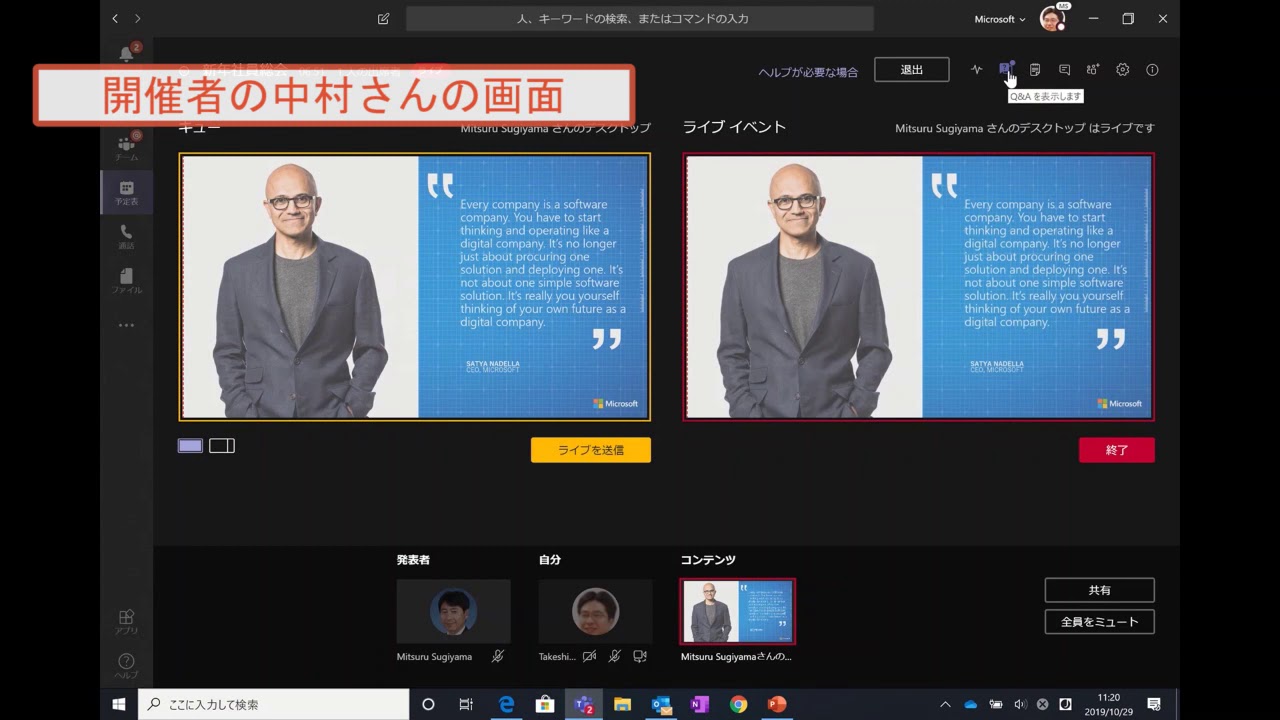Click the Windows taskbar search box
The width and height of the screenshot is (1280, 720).
coord(273,704)
